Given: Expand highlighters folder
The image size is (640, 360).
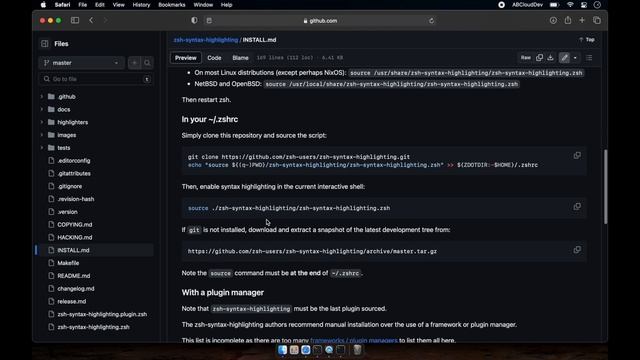Looking at the screenshot, I should pyautogui.click(x=42, y=122).
